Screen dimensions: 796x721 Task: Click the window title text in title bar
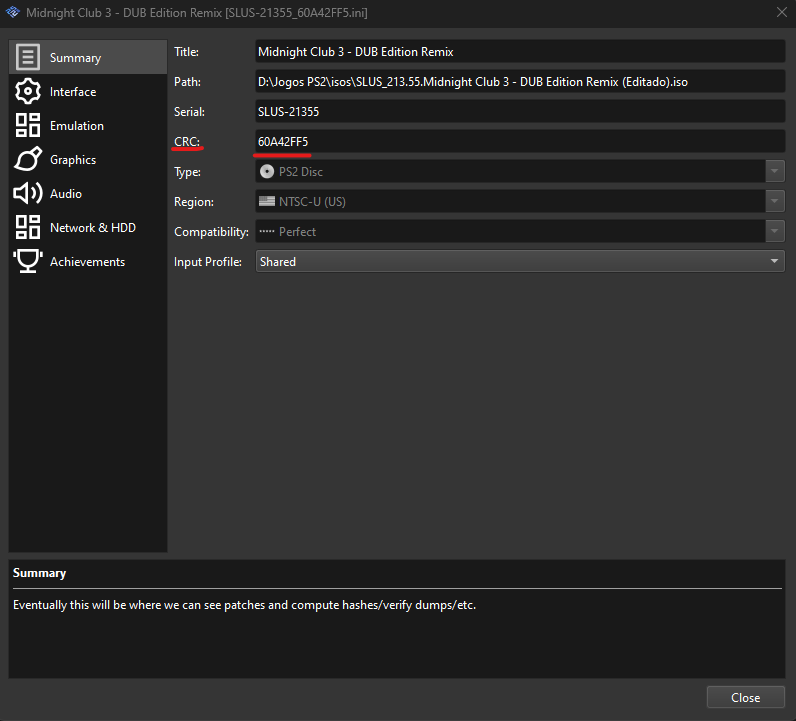pyautogui.click(x=196, y=13)
